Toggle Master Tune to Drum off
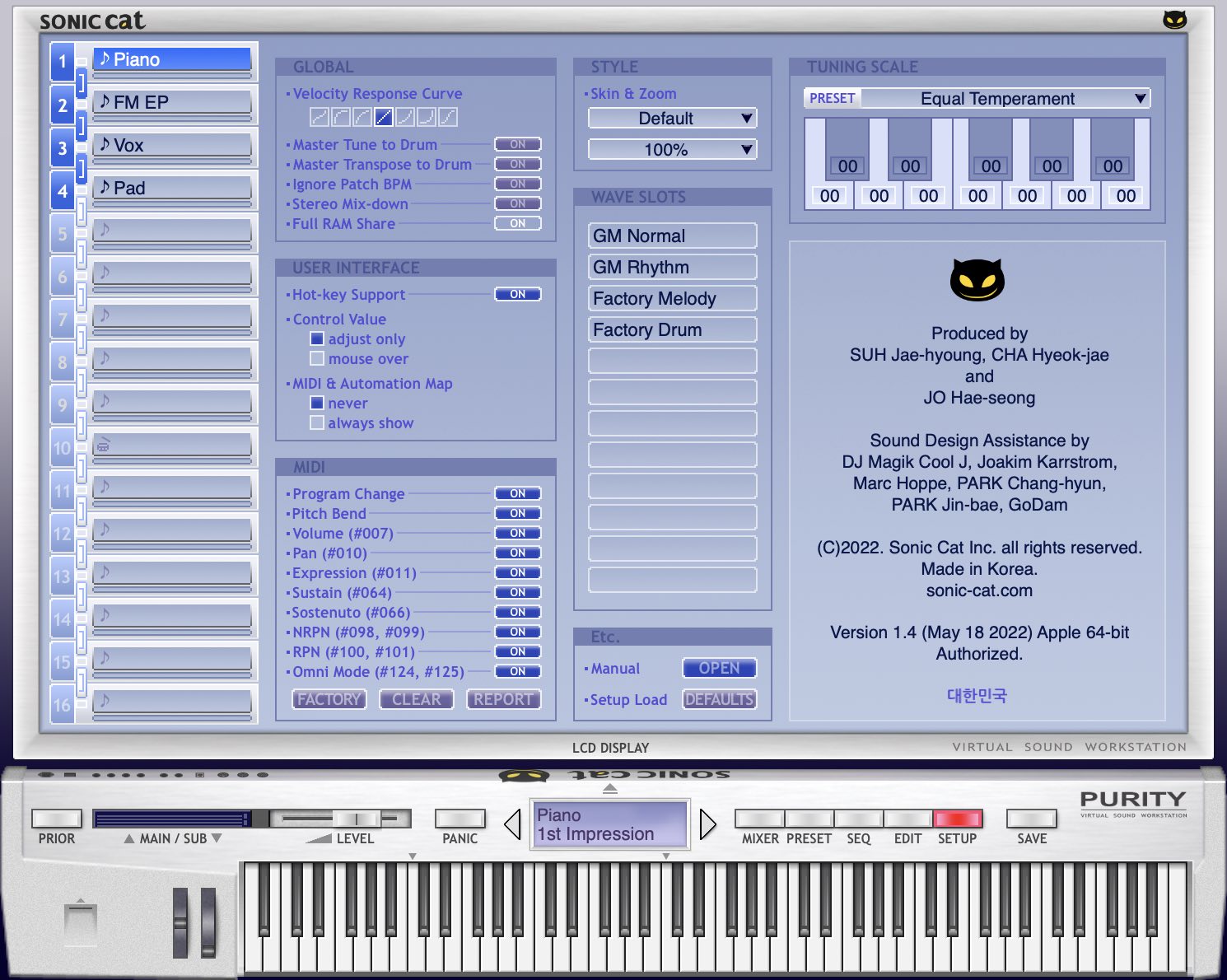 pos(517,144)
